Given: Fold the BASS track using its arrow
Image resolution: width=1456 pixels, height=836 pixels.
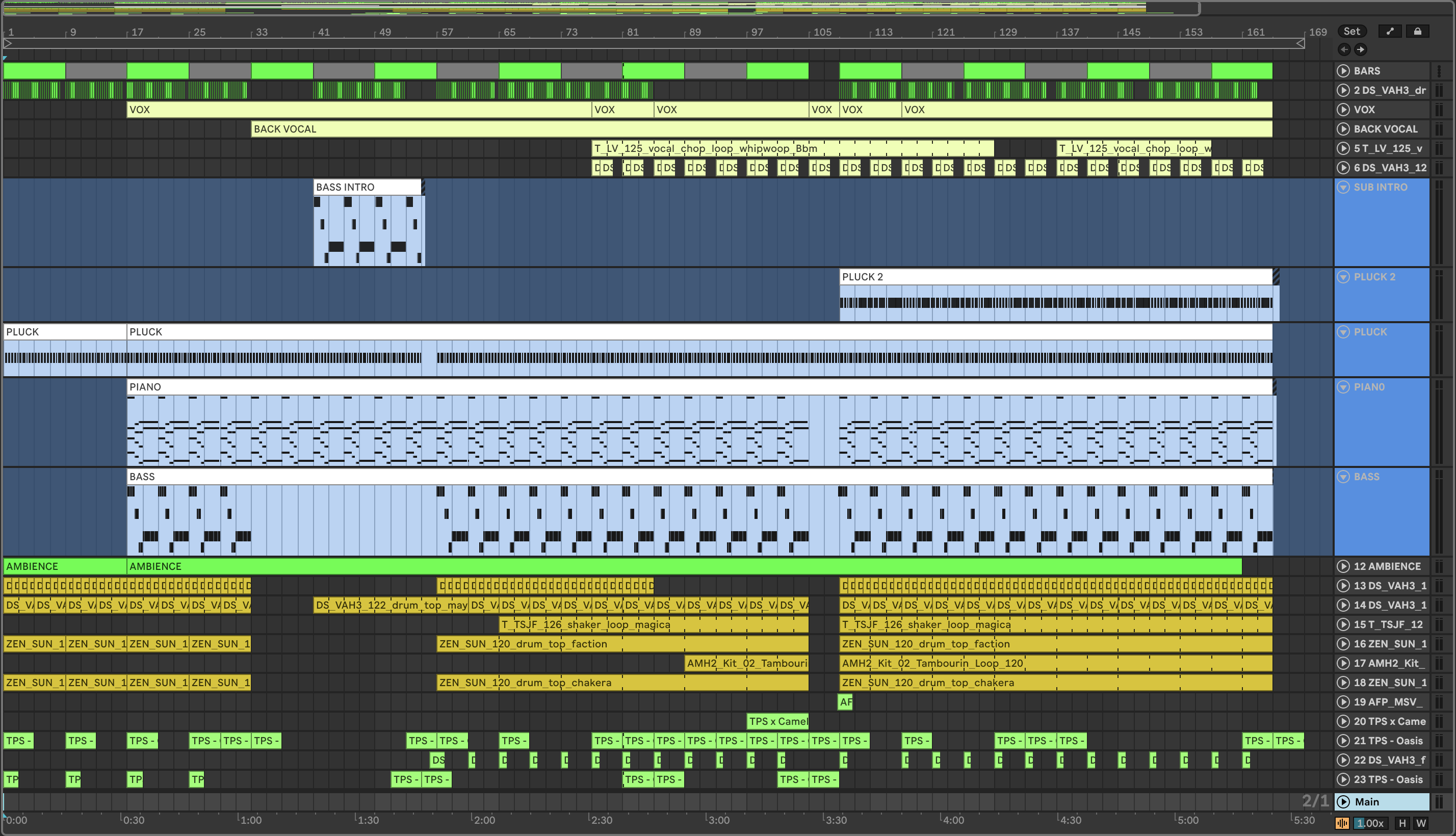Looking at the screenshot, I should [1343, 477].
